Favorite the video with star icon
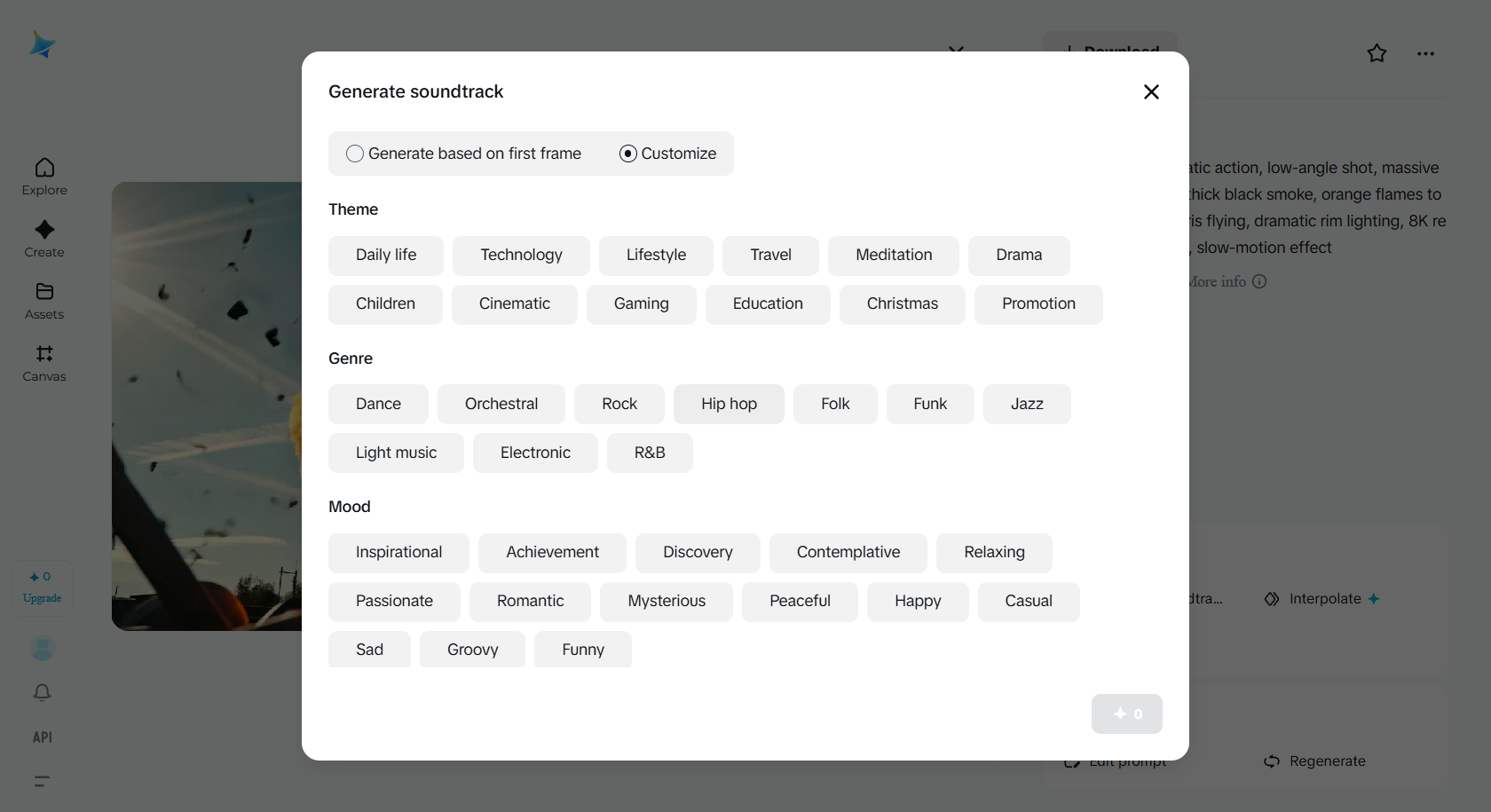Screen dimensions: 1491x812 click(1377, 53)
